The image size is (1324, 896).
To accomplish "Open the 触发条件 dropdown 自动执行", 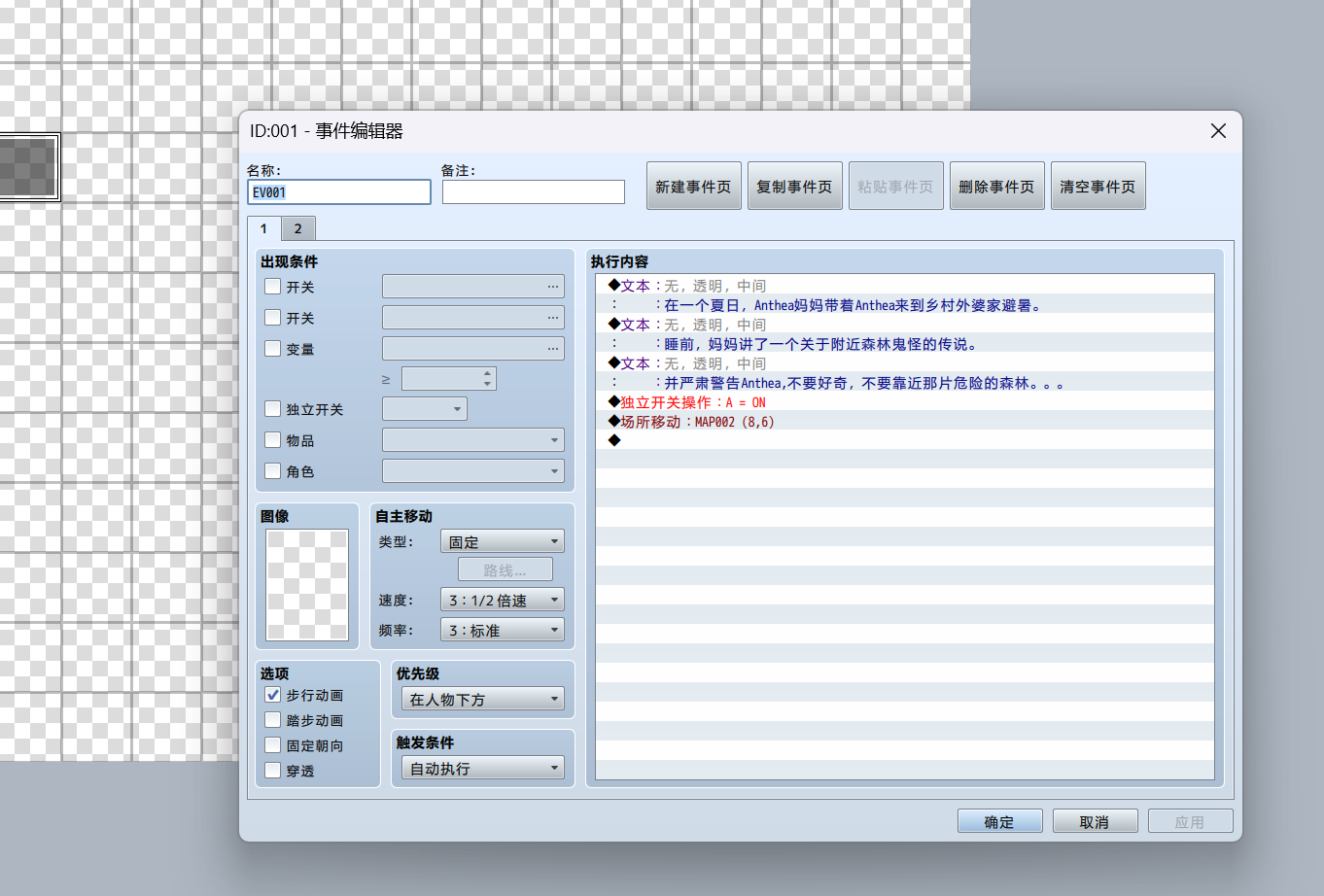I will tap(483, 768).
